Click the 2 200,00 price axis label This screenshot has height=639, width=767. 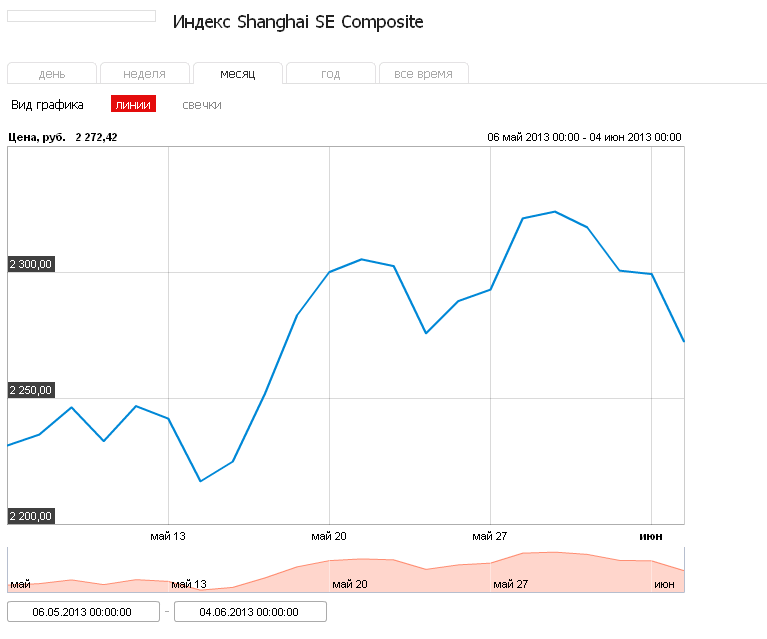pos(31,516)
